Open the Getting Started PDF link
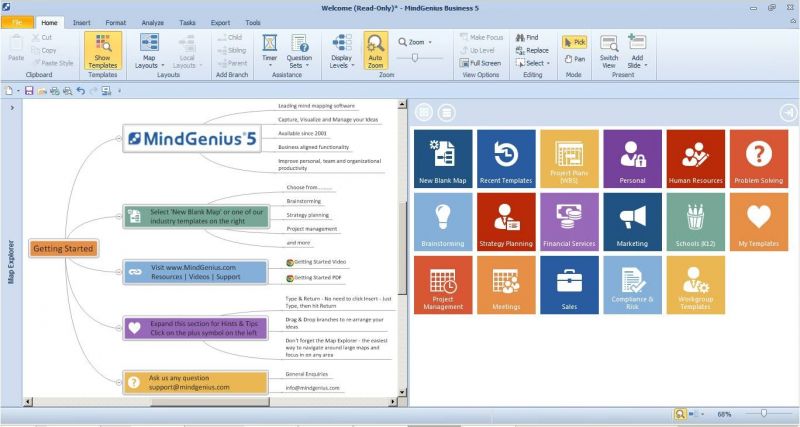Screen dimensions: 800x427 coord(314,278)
